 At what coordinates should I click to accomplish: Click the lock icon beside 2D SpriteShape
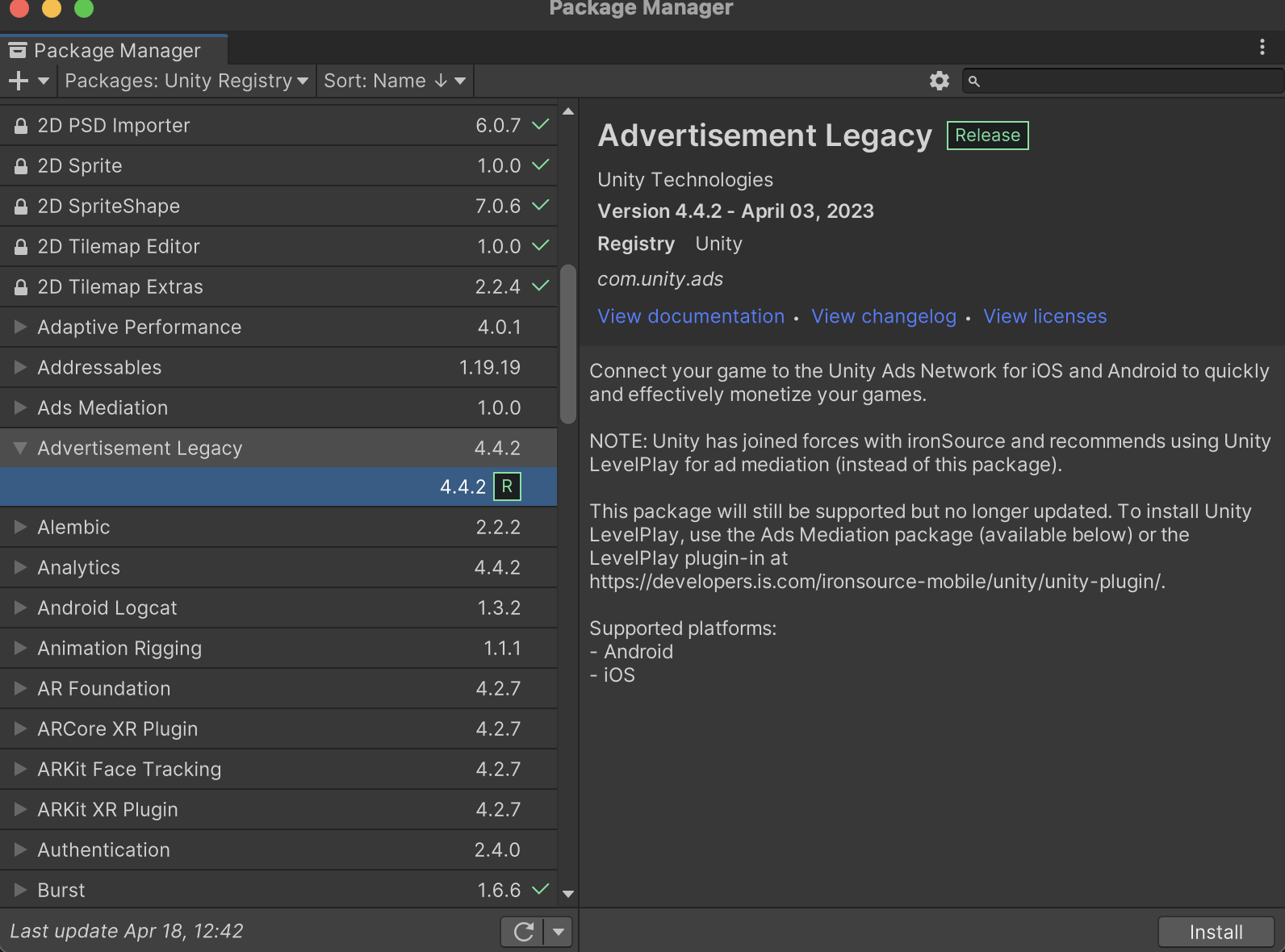(x=21, y=207)
